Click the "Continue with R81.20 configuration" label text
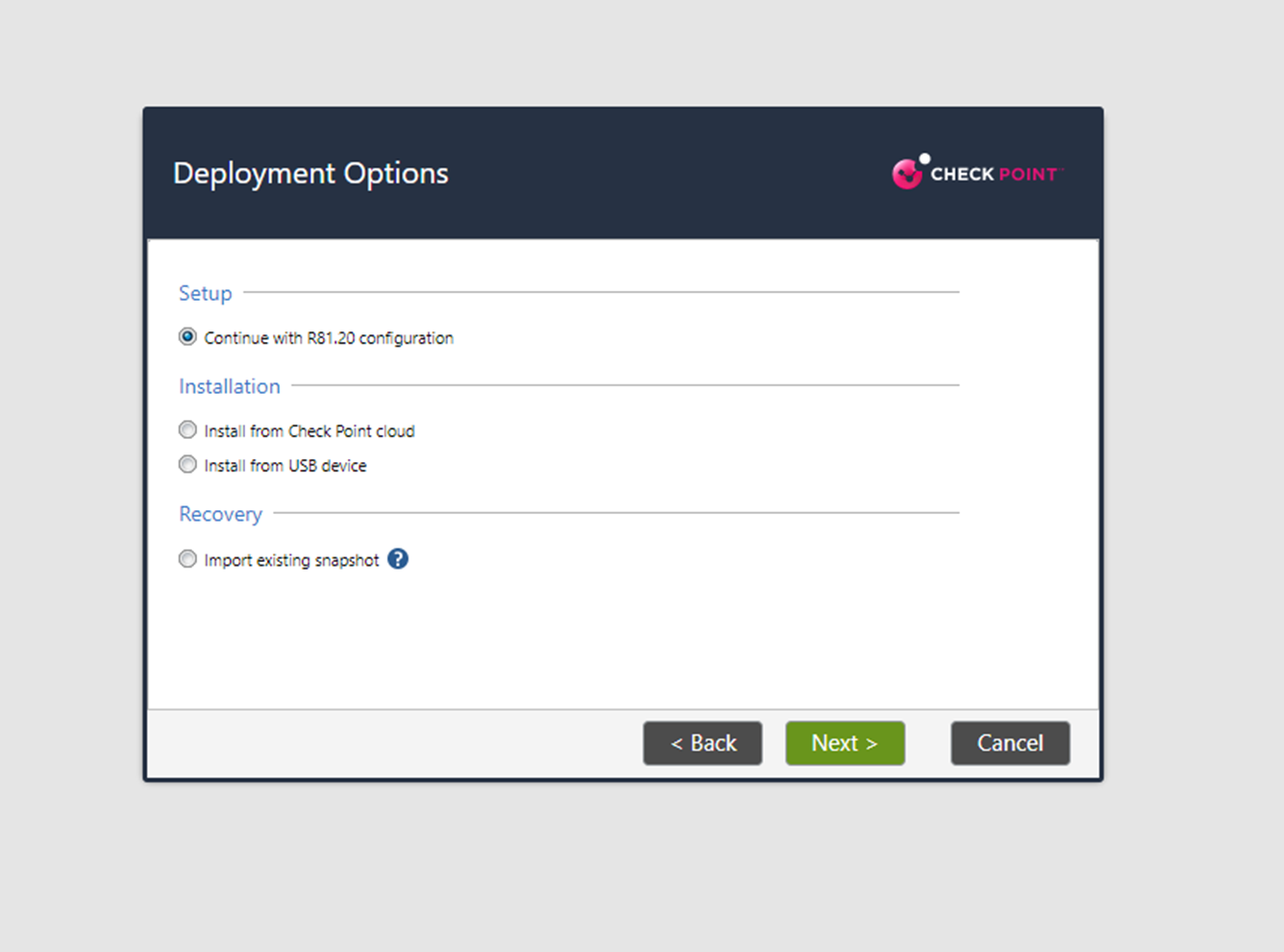 coord(329,338)
